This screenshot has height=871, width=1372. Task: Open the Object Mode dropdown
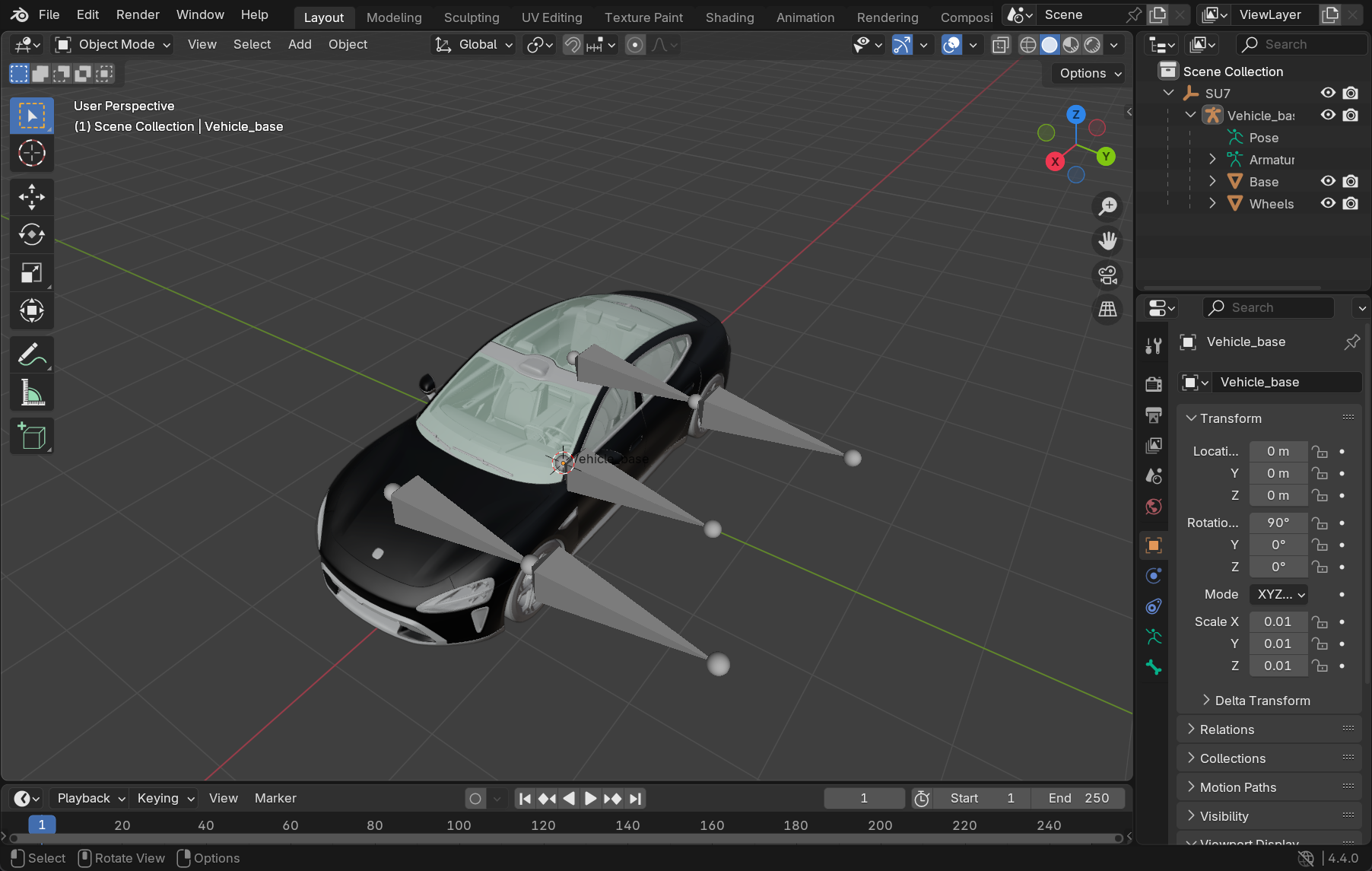point(113,45)
